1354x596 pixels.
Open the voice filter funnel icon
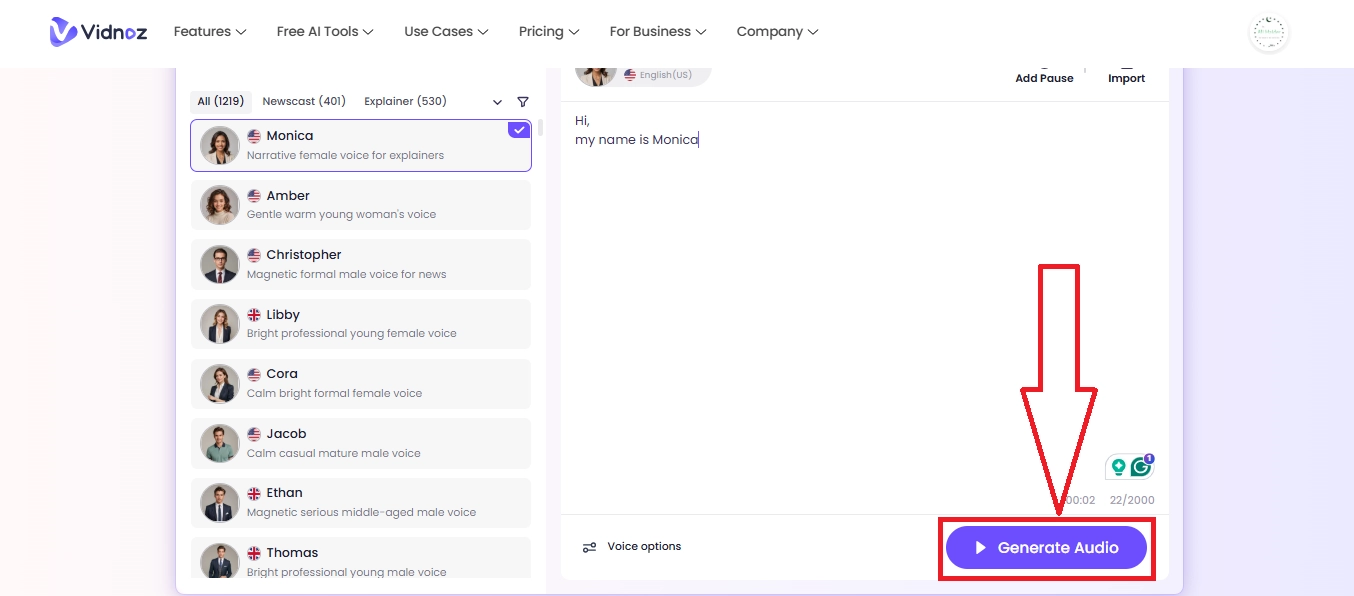pyautogui.click(x=522, y=102)
